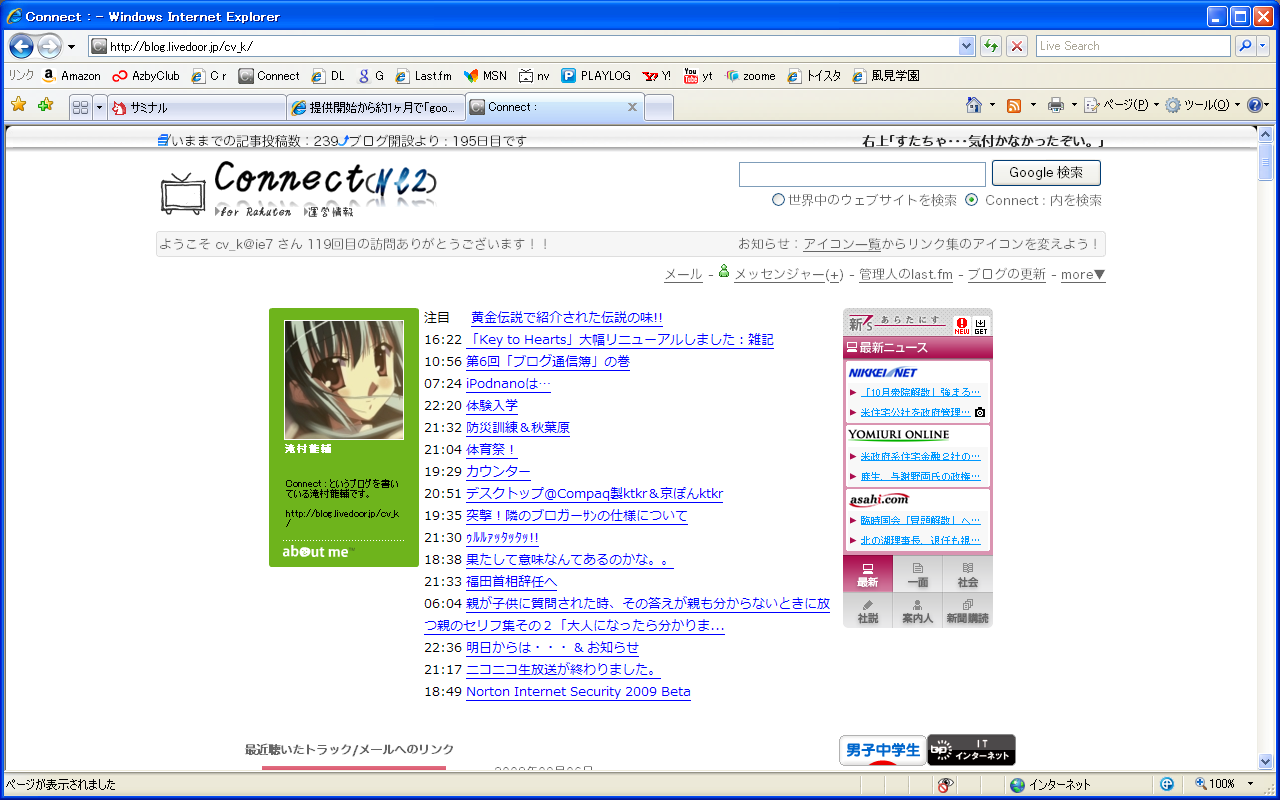Click the profile avatar anime thumbnail
This screenshot has height=800, width=1280.
coord(344,380)
